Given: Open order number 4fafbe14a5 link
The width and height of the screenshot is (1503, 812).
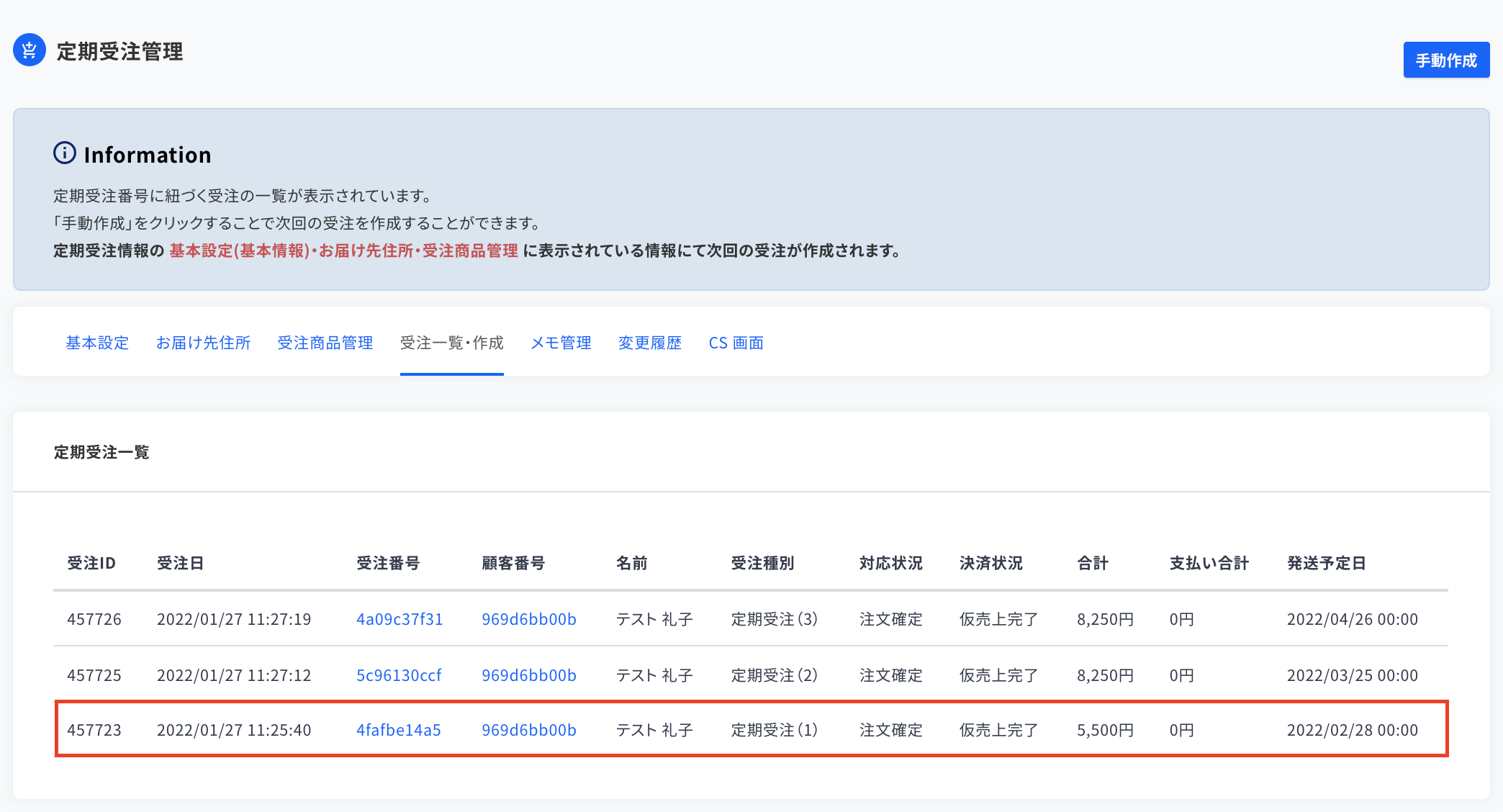Looking at the screenshot, I should [399, 730].
